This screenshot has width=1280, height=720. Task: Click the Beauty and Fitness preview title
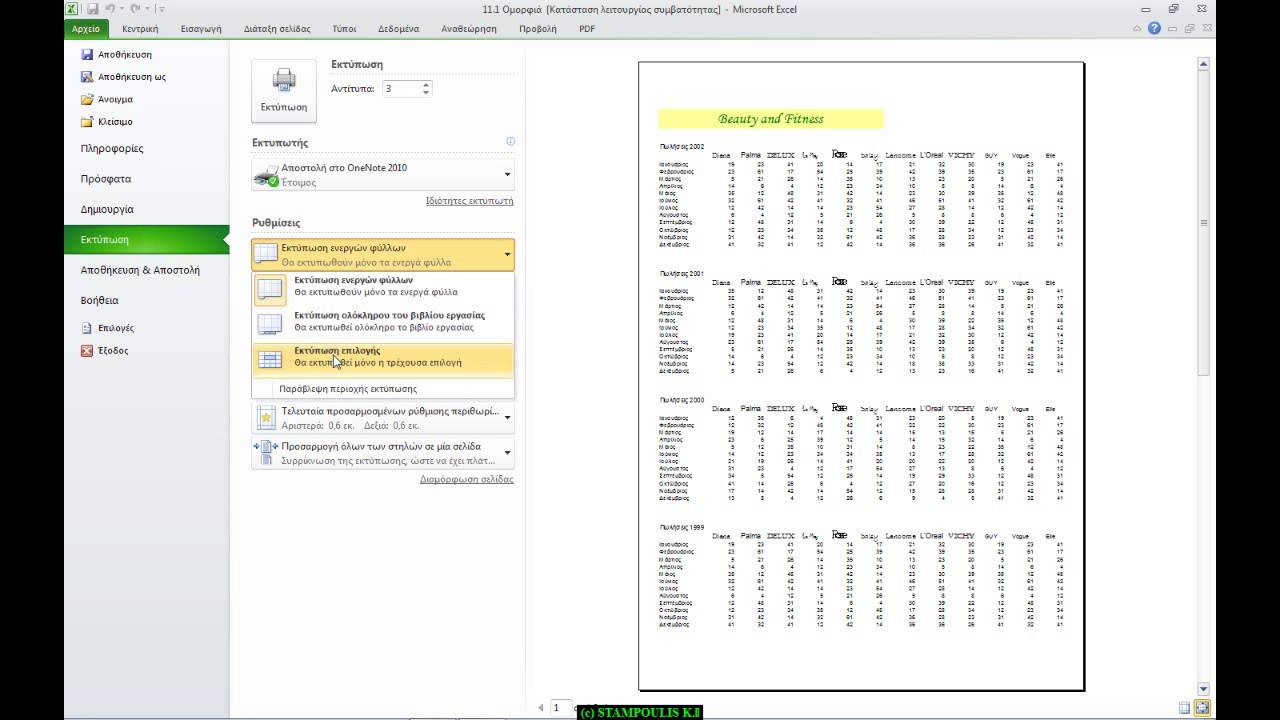pyautogui.click(x=771, y=119)
